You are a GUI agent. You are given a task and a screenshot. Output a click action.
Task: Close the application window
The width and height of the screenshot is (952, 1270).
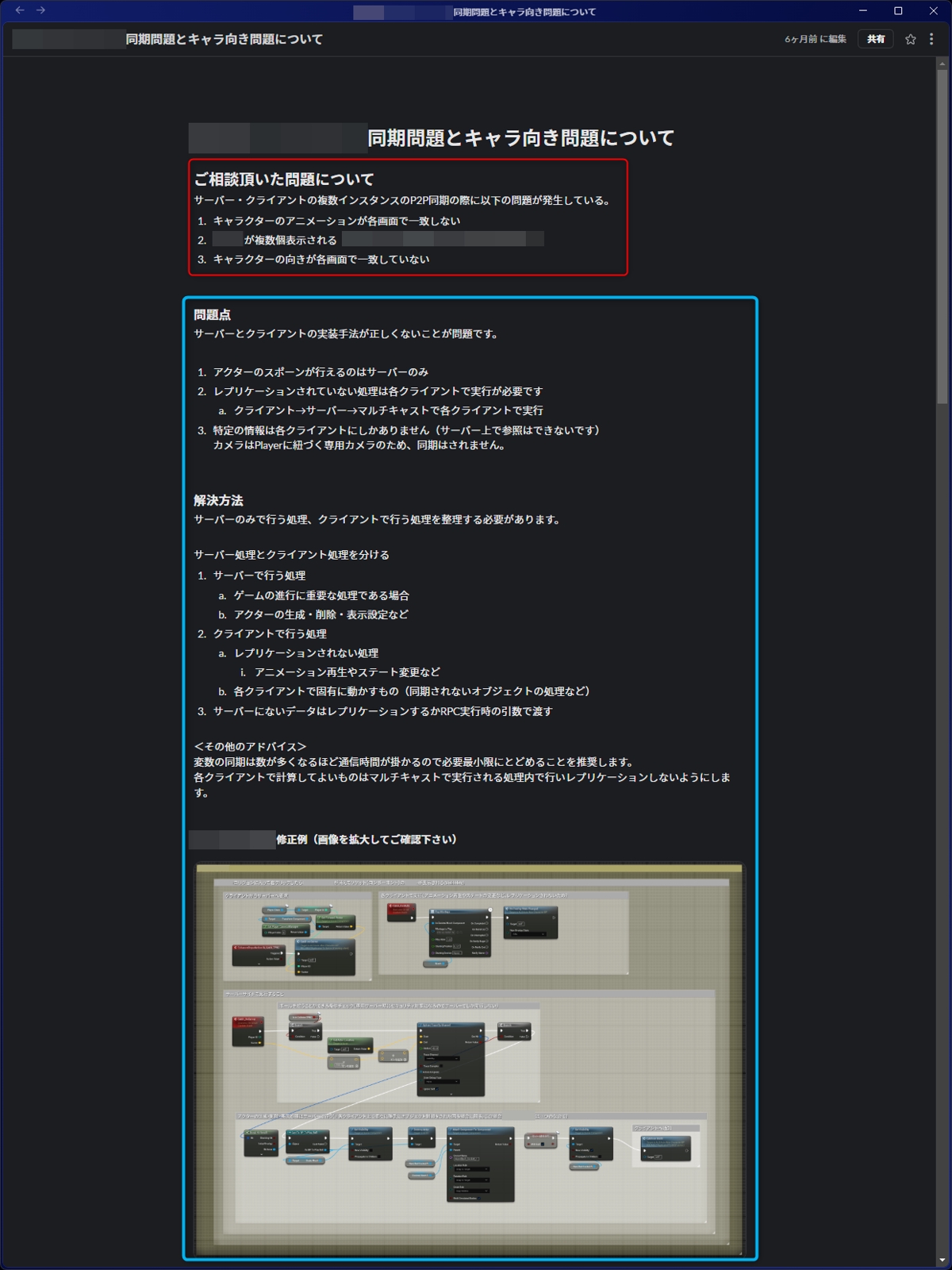934,11
